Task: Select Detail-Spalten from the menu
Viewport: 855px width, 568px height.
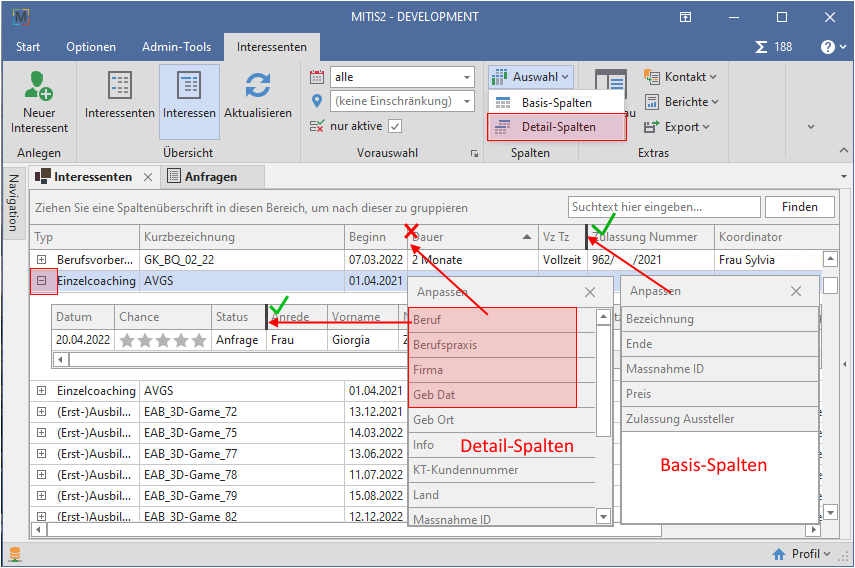Action: point(557,127)
